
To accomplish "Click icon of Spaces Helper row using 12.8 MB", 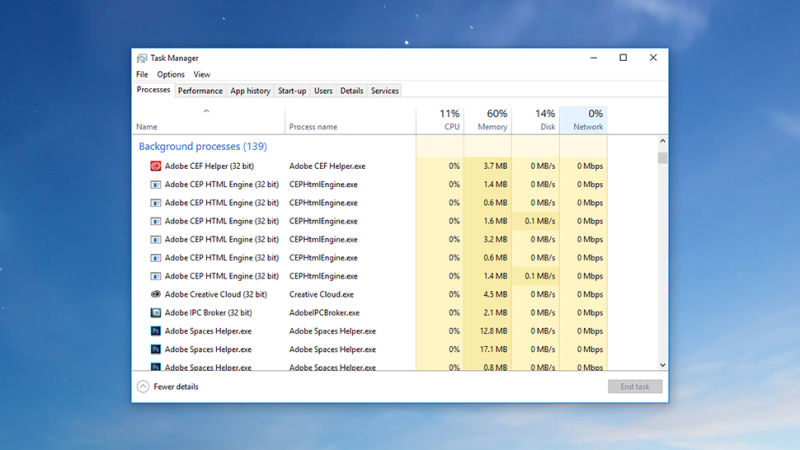I will 156,331.
